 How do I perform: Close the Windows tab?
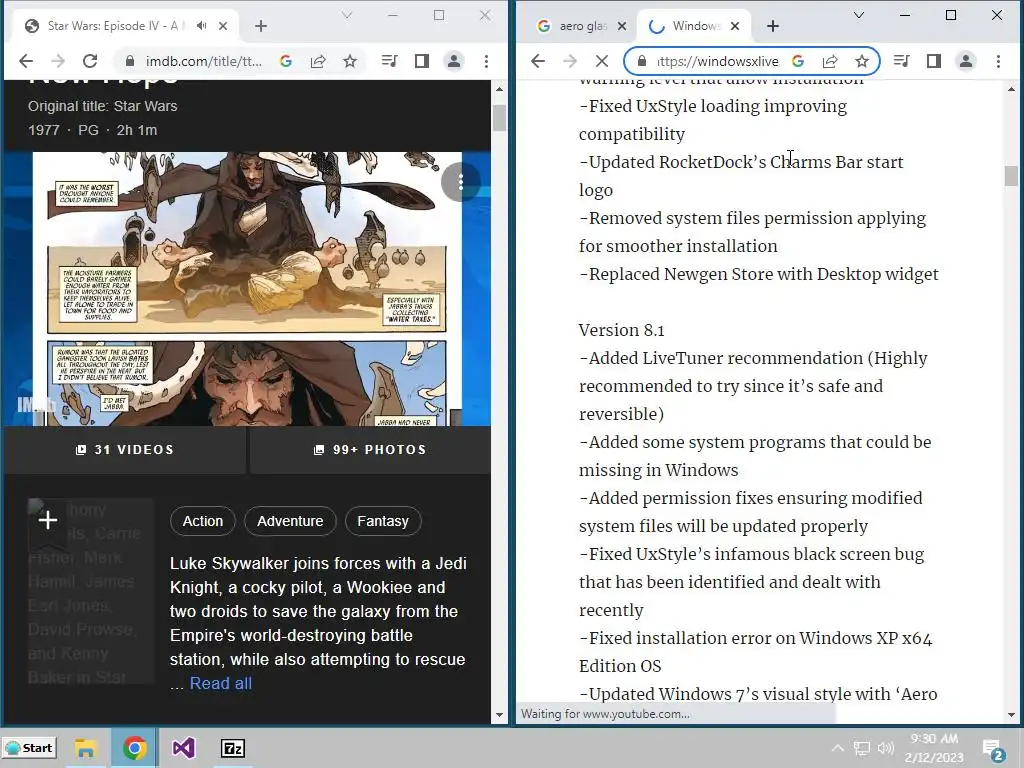coord(735,26)
